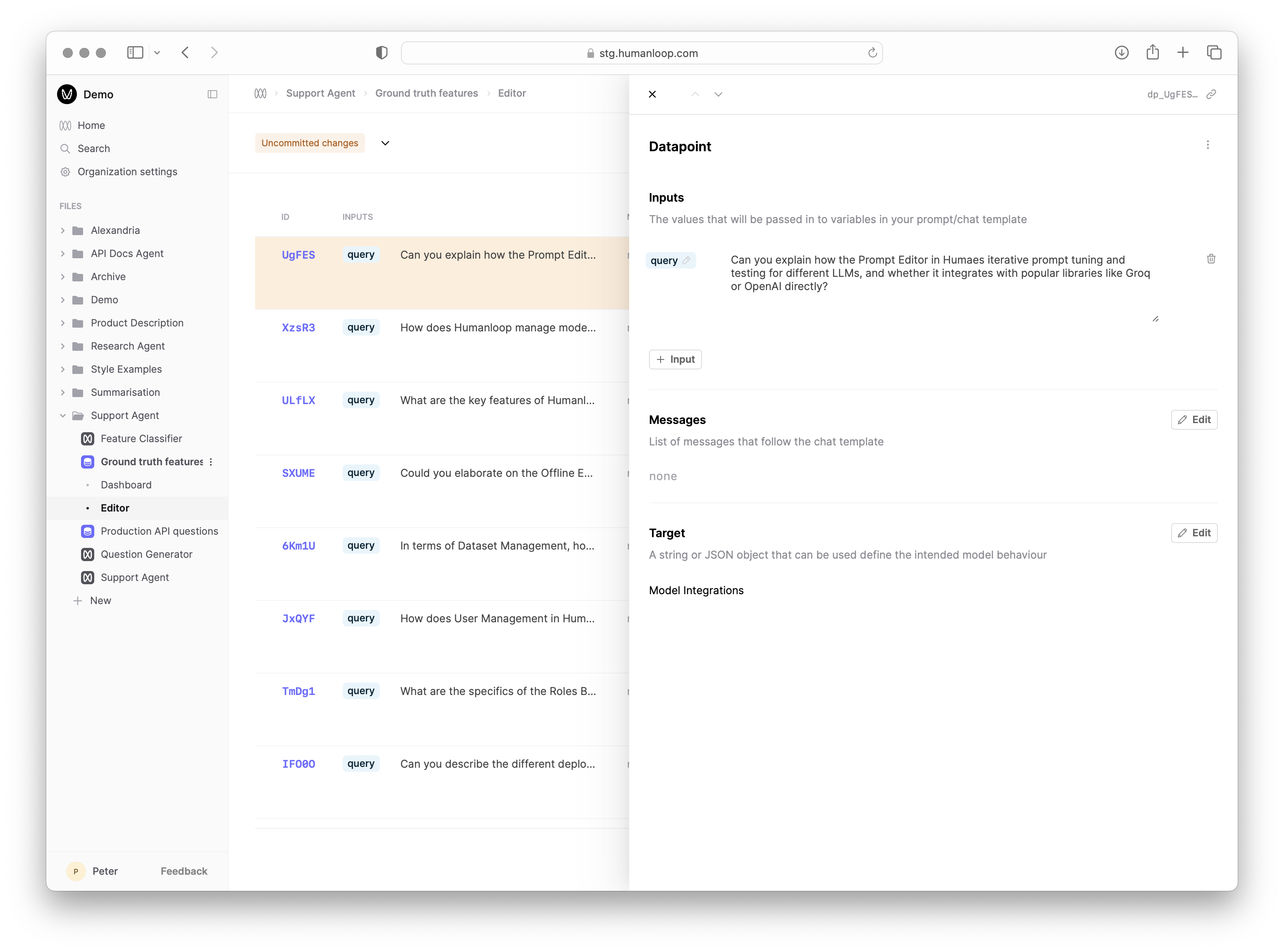Delete the query input using the trash icon

click(x=1211, y=259)
